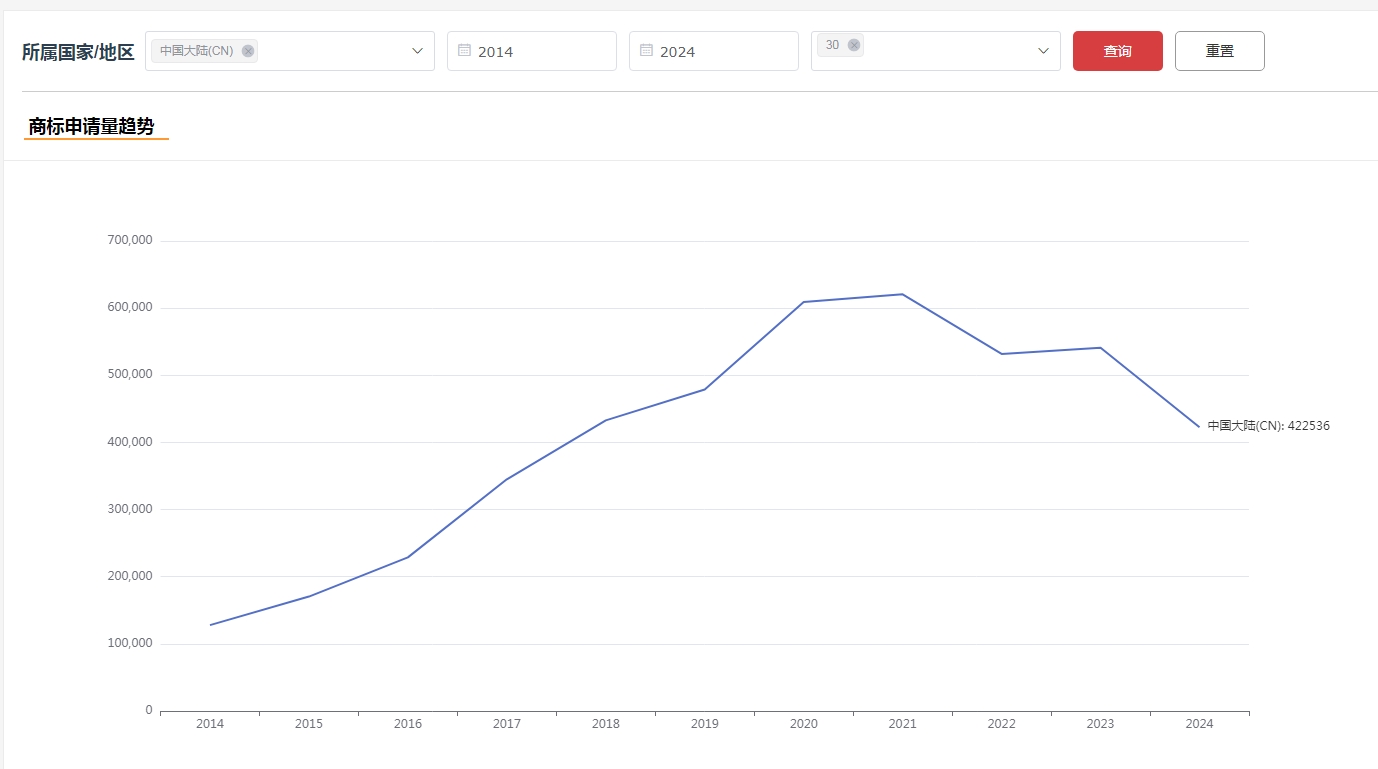This screenshot has height=769, width=1378.
Task: Focus the start year field showing 2014
Action: coord(540,51)
